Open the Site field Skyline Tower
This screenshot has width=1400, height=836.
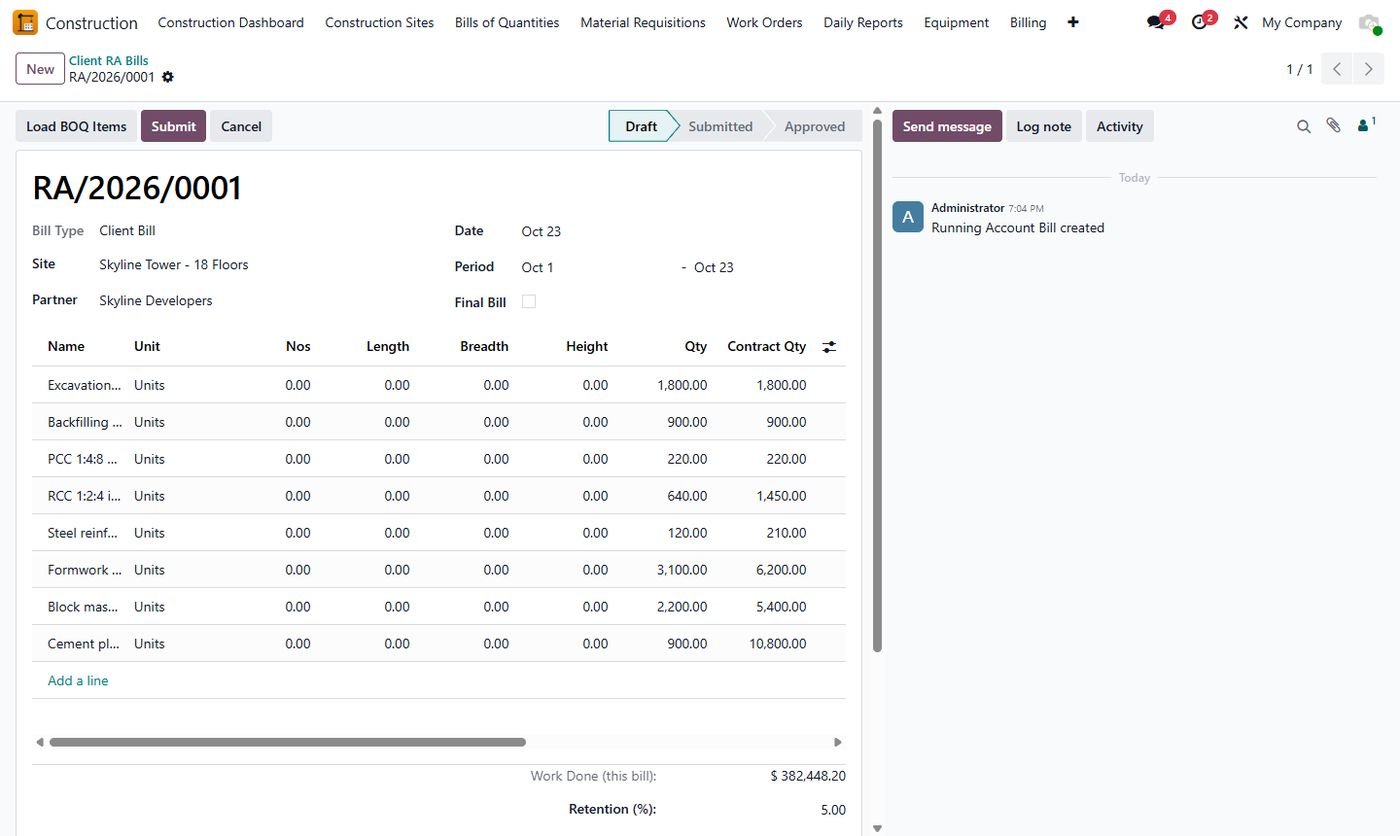[x=173, y=265]
